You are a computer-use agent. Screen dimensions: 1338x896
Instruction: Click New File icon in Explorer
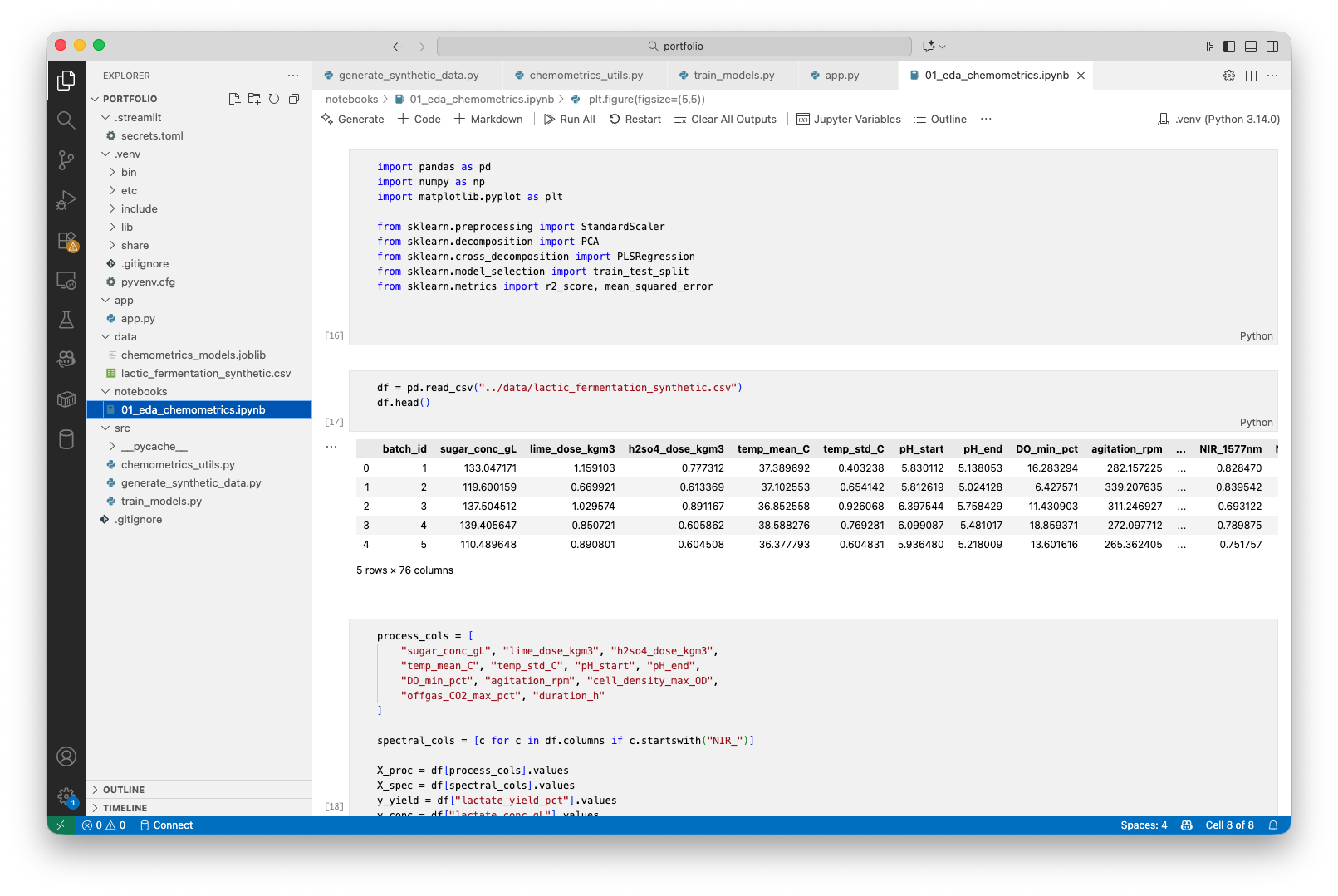coord(234,99)
